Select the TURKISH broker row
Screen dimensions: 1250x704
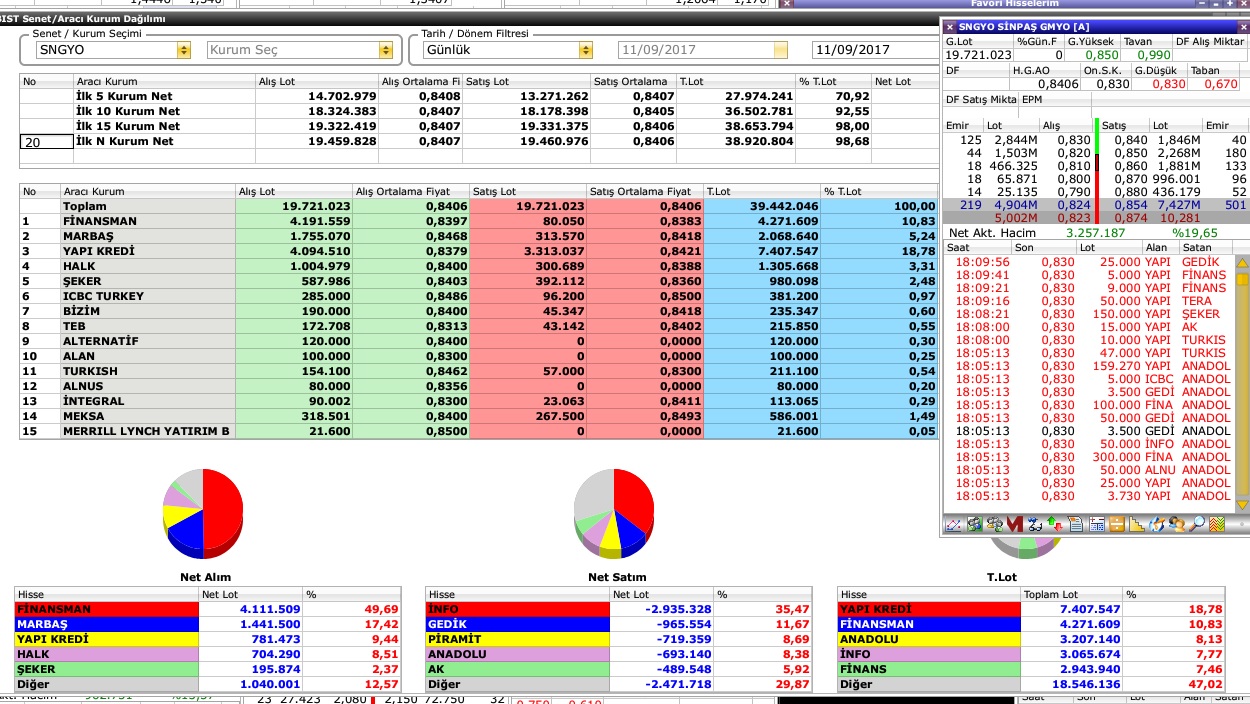(479, 371)
